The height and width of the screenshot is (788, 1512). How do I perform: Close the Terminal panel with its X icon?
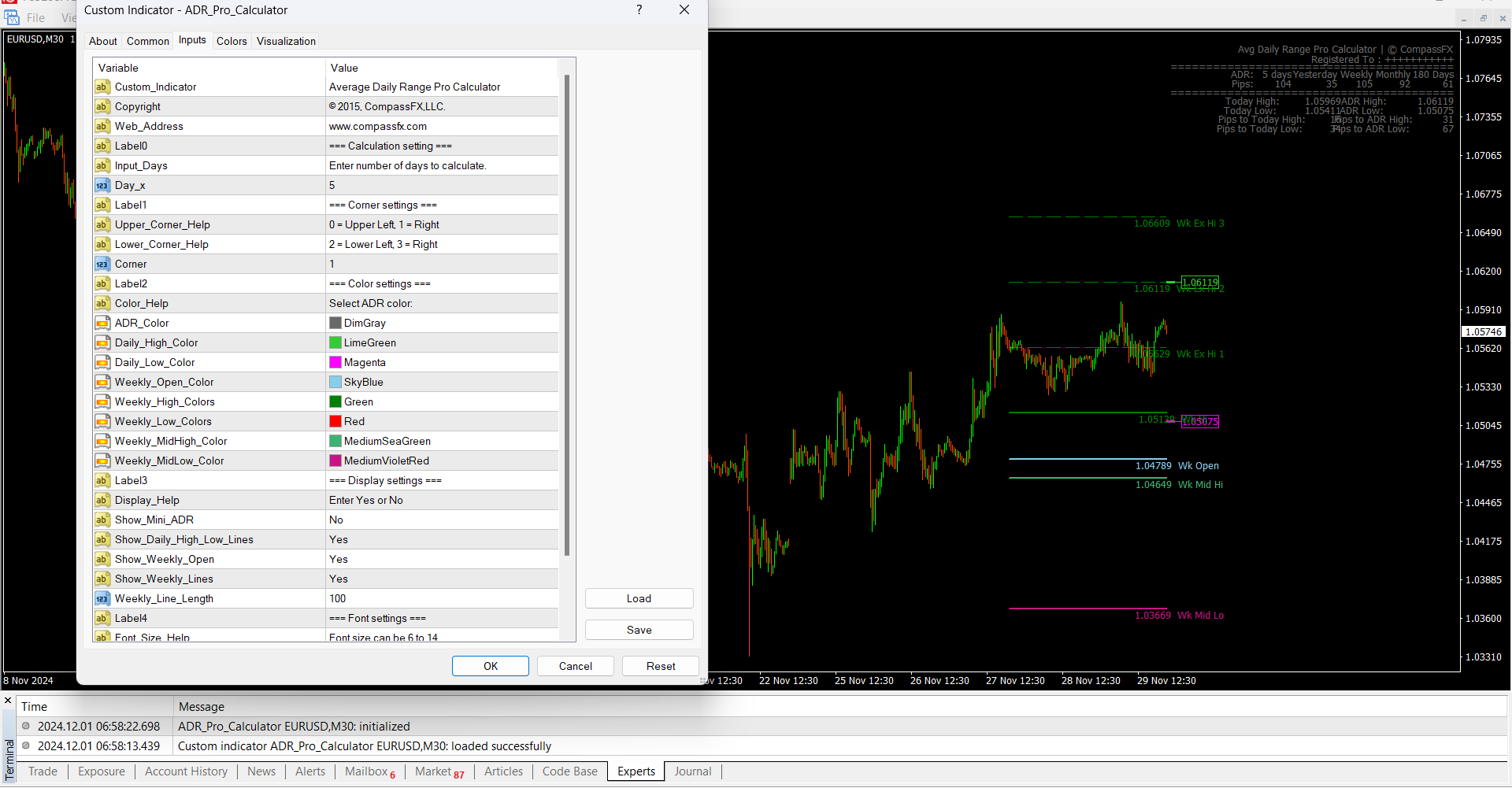click(x=8, y=701)
